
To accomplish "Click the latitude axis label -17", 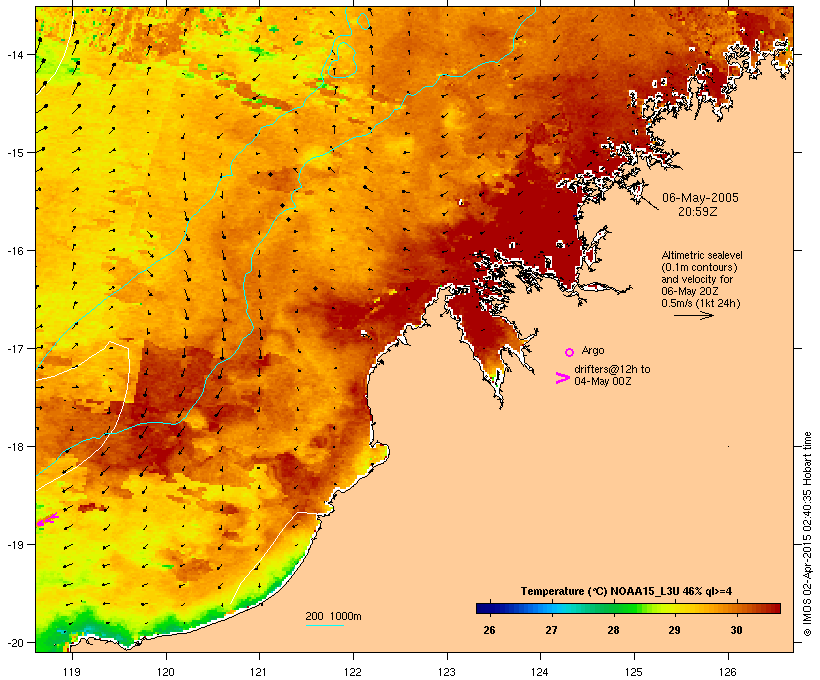I will tap(14, 348).
